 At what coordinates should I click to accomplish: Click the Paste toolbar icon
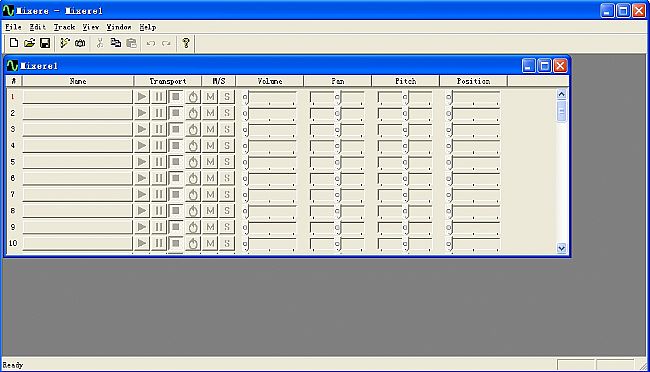(131, 43)
